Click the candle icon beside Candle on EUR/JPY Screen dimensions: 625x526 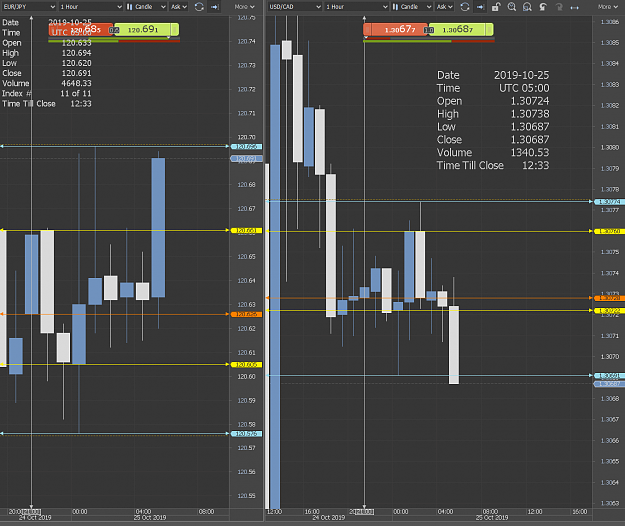pyautogui.click(x=130, y=6)
